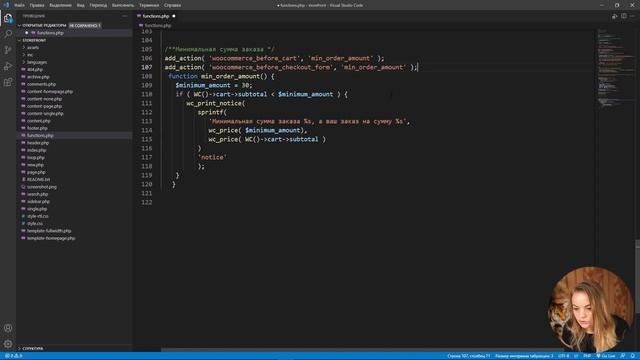The height and width of the screenshot is (360, 640).
Task: Open the editor more actions ellipsis
Action: pos(633,16)
